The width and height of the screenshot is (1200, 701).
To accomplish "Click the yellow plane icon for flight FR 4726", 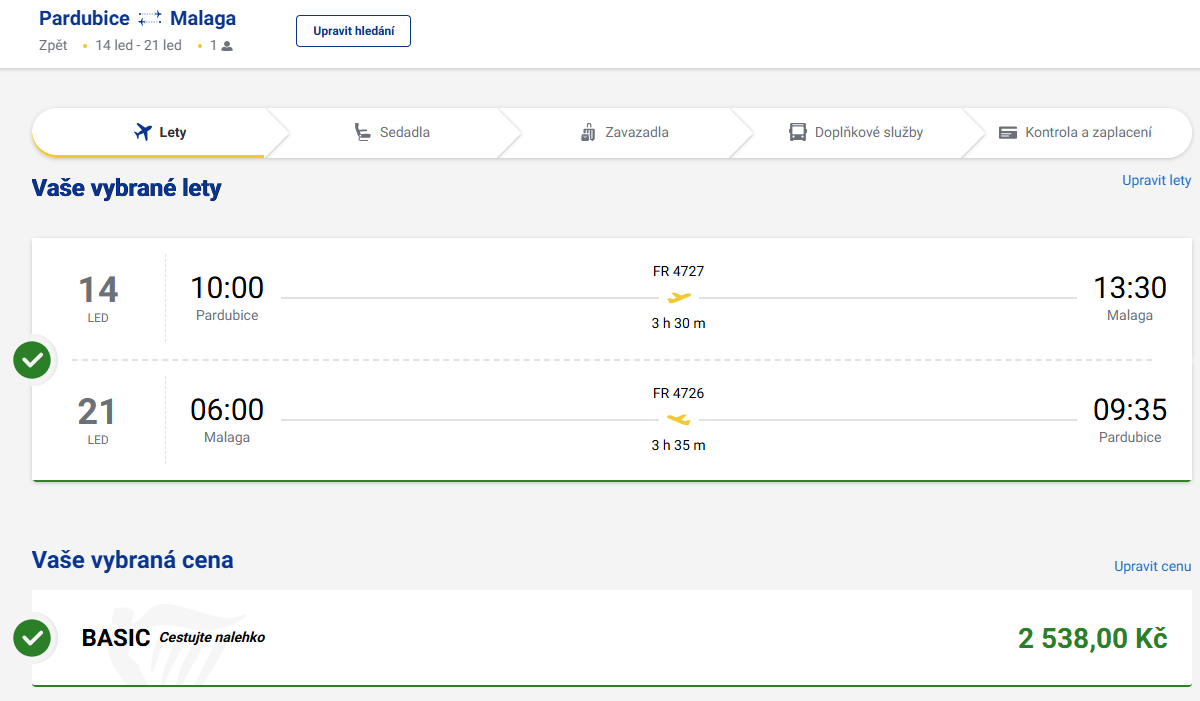I will click(x=679, y=419).
